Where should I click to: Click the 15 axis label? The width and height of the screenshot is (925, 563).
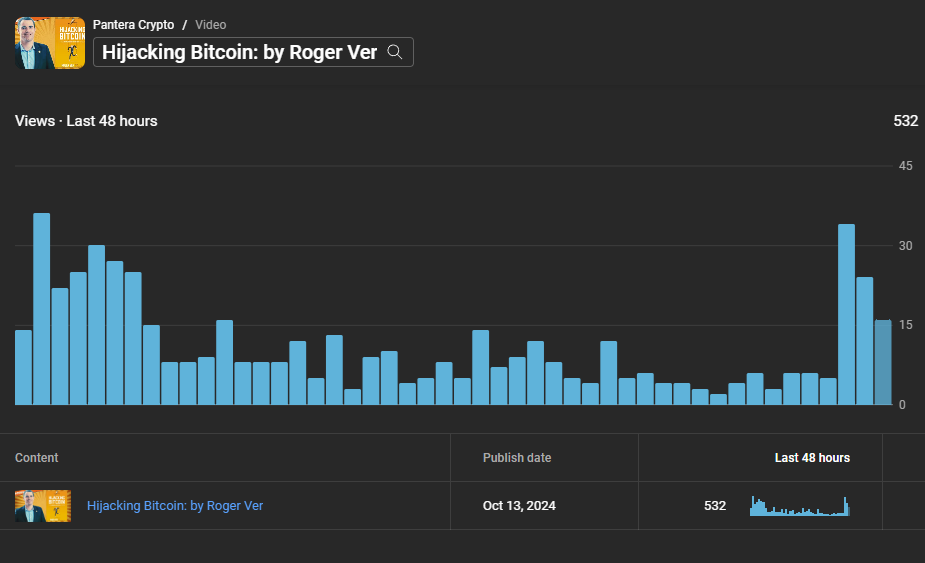click(906, 325)
